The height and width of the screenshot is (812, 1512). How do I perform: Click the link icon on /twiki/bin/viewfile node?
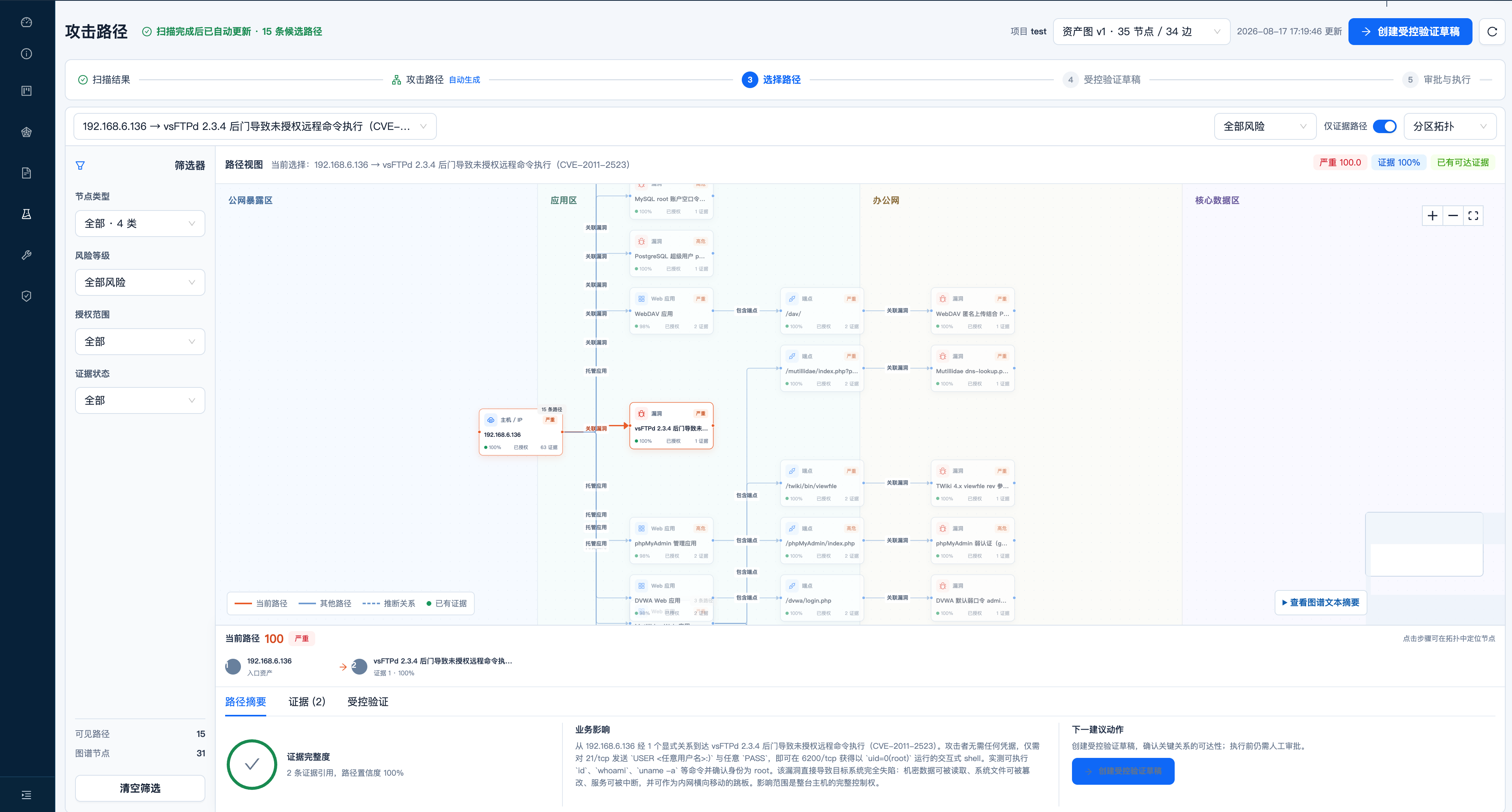point(792,471)
